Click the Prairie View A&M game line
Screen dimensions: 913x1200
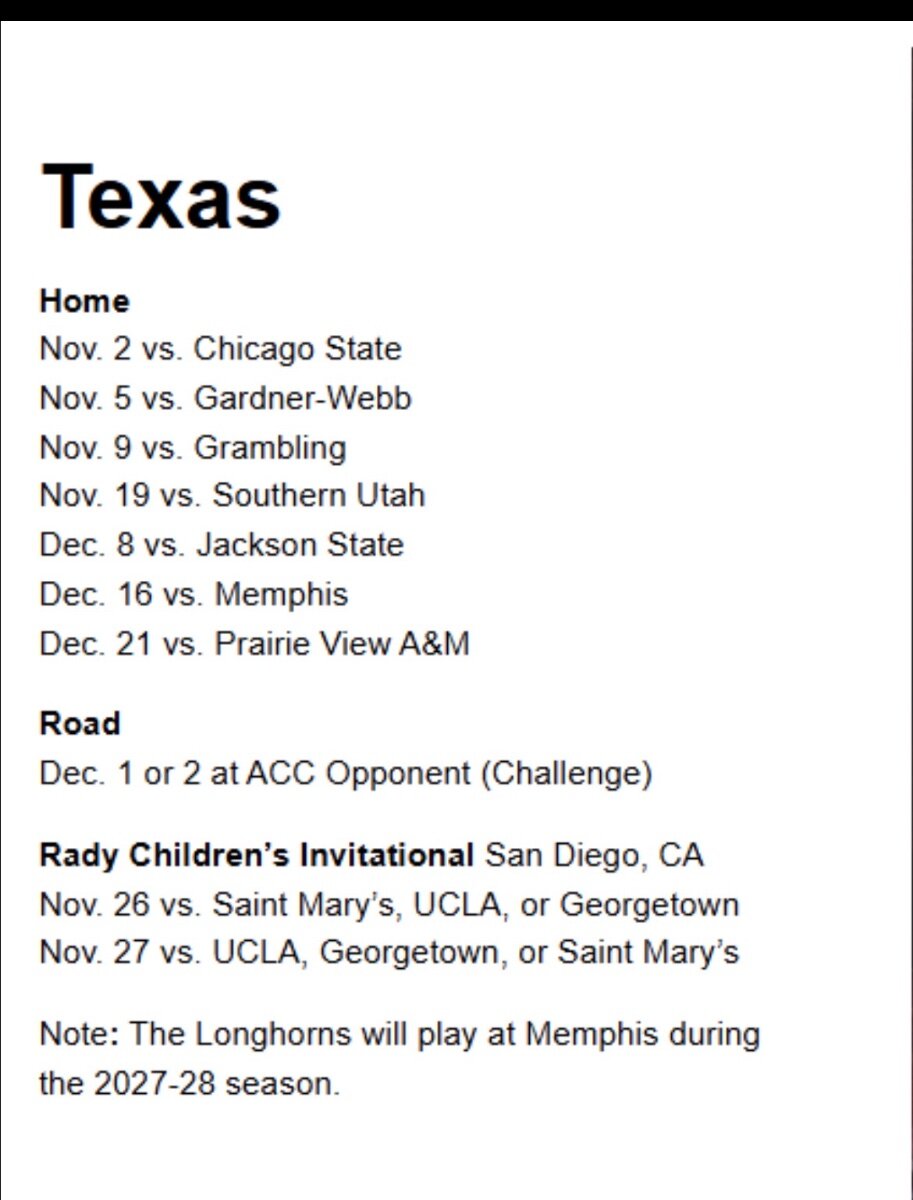tap(254, 643)
